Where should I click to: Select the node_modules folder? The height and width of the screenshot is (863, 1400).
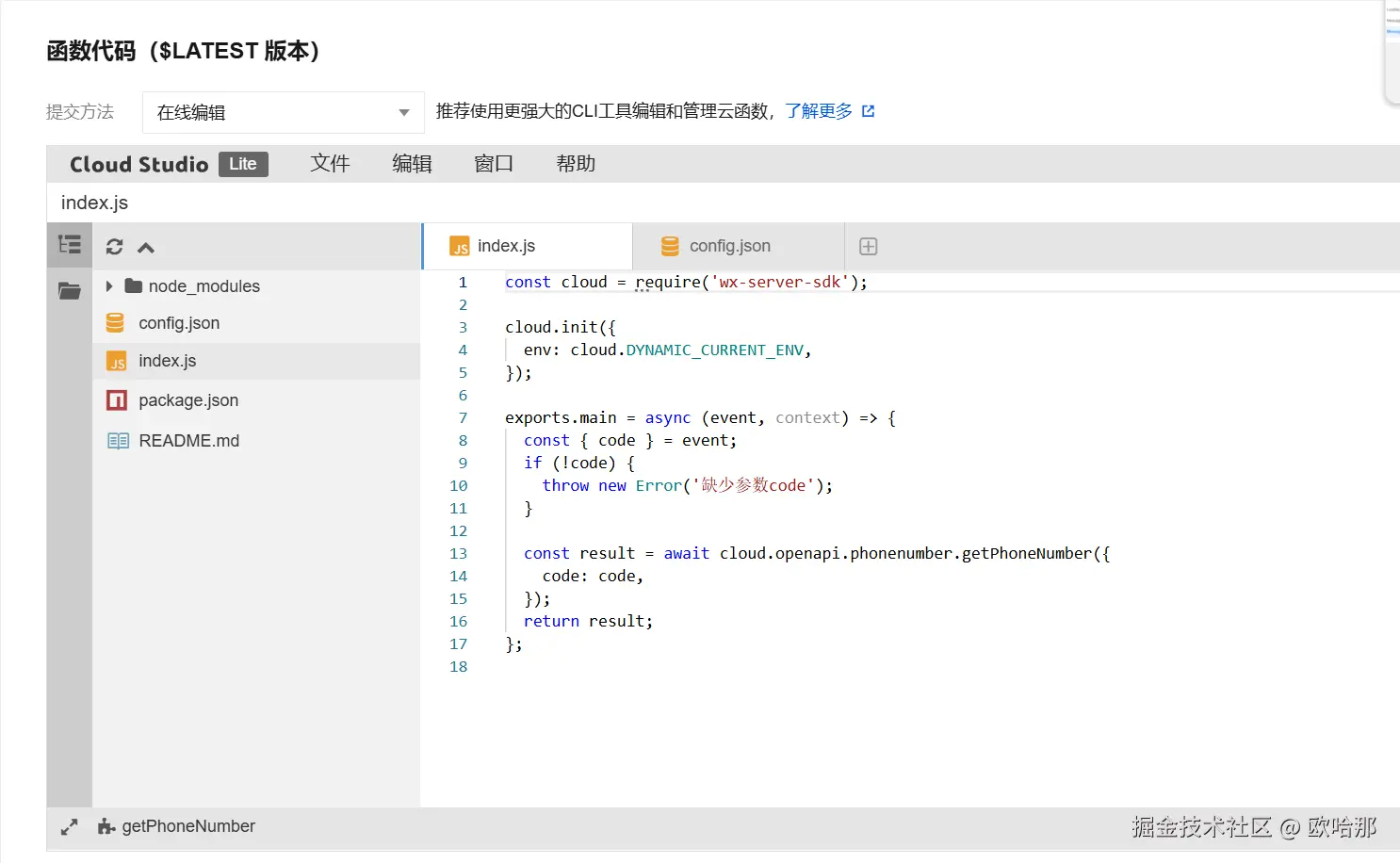tap(203, 286)
